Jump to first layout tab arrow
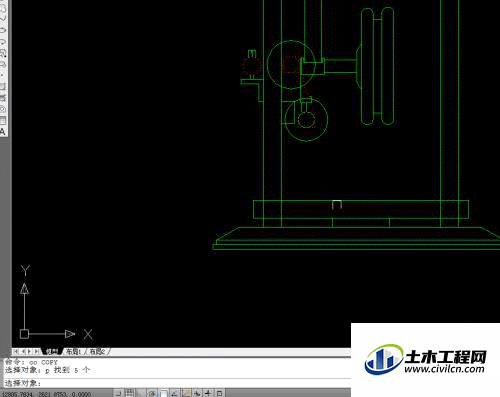 [16, 351]
